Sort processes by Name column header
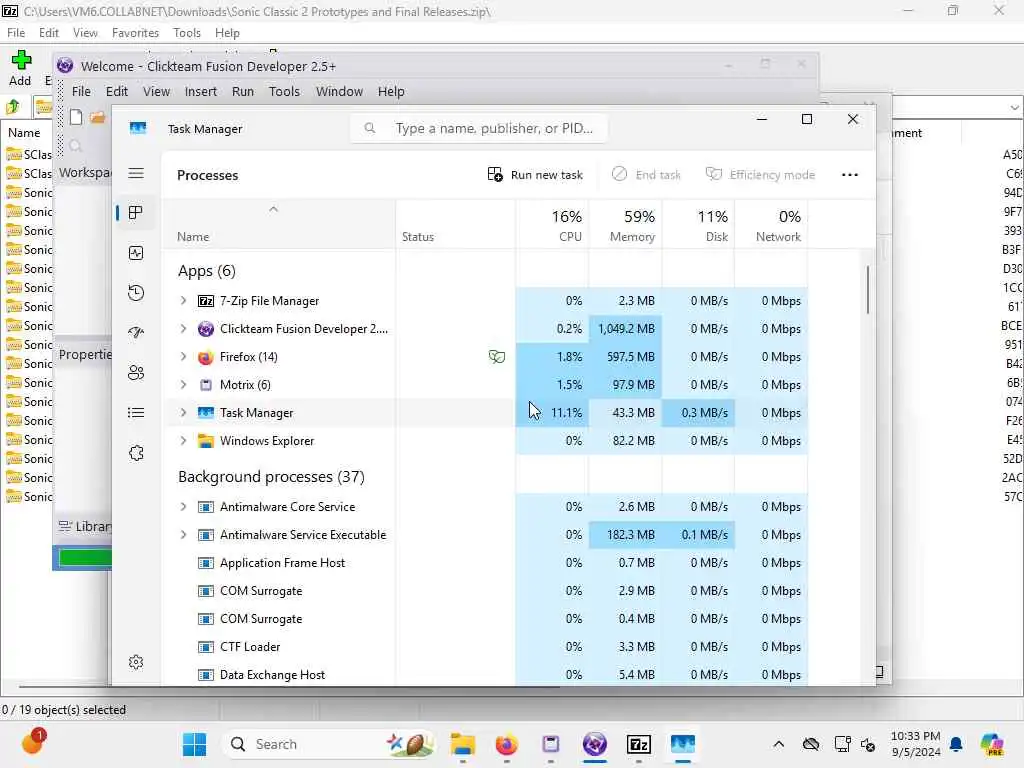 click(278, 225)
